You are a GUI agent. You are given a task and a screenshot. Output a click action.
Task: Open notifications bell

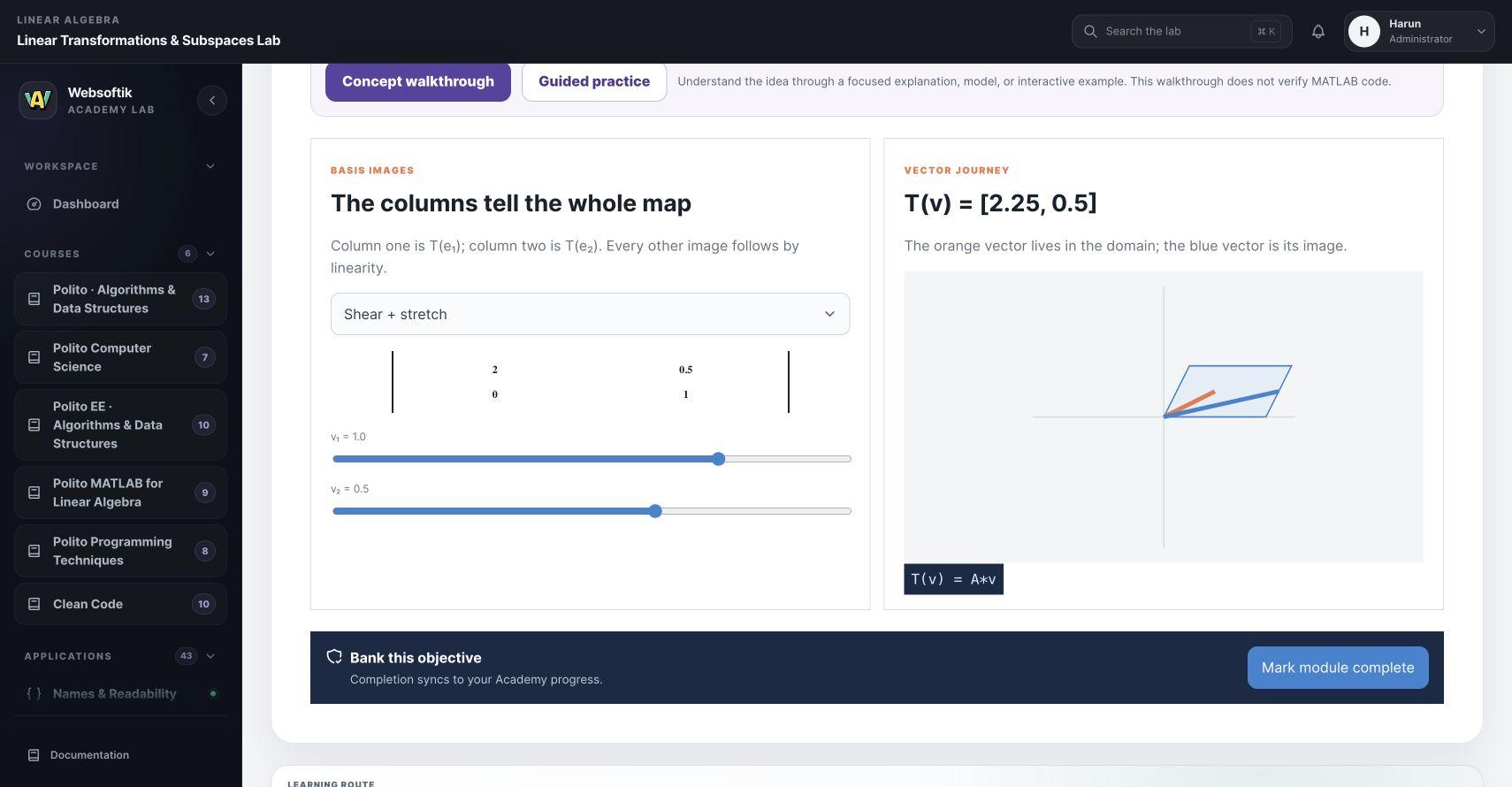tap(1318, 31)
